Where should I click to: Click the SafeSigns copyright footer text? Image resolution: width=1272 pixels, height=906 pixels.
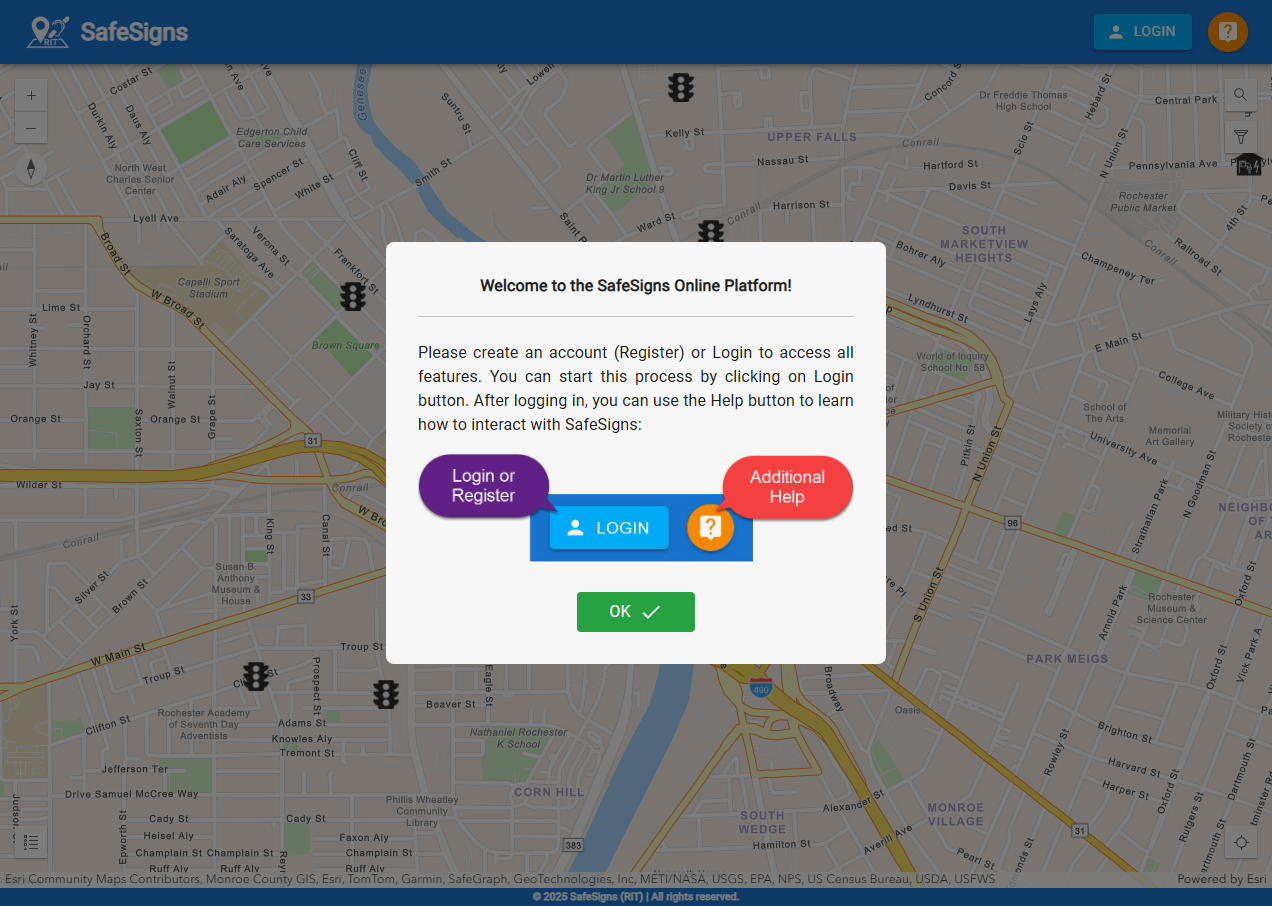pyautogui.click(x=636, y=895)
